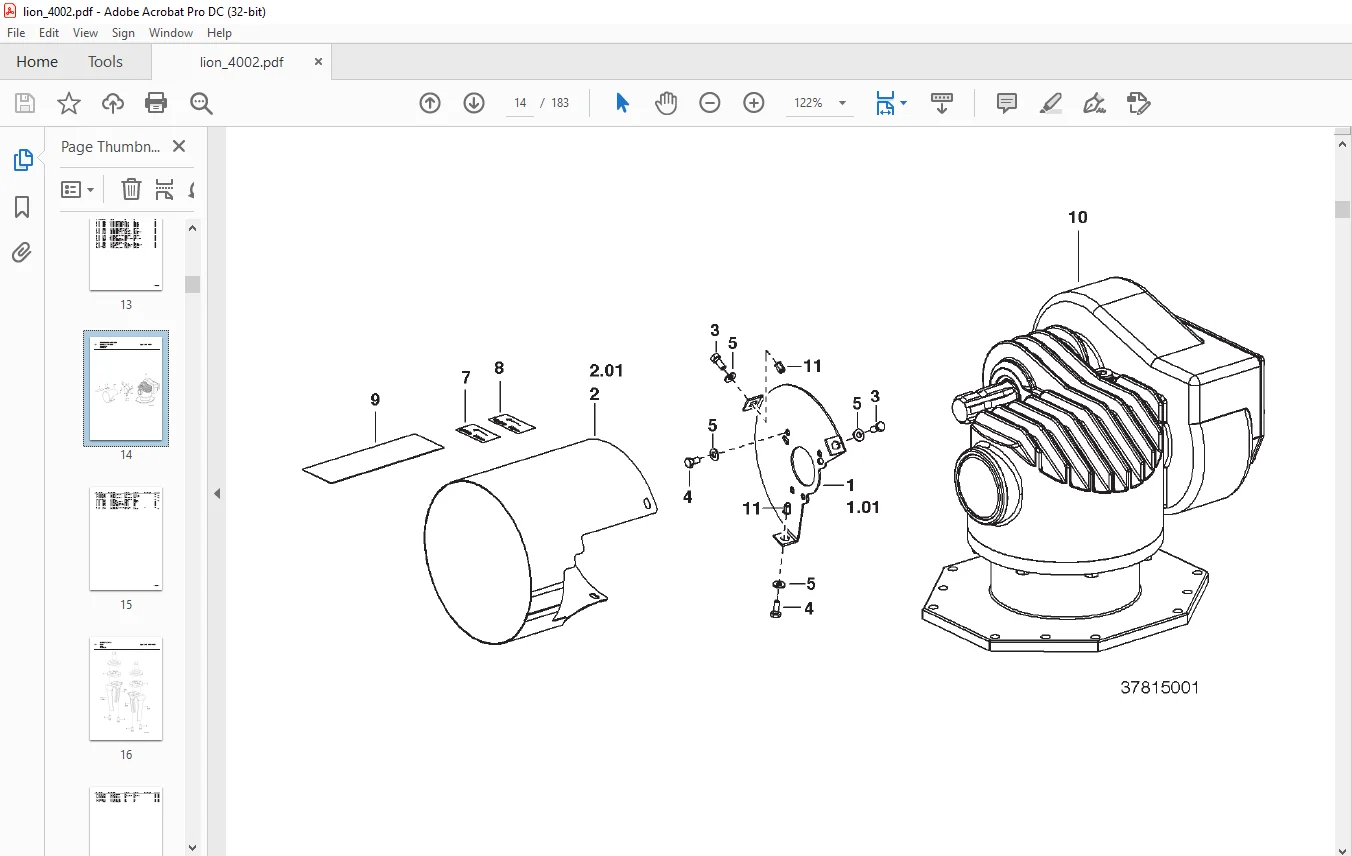The width and height of the screenshot is (1352, 856).
Task: Open the Fill & Sign pen tool
Action: pyautogui.click(x=1095, y=103)
